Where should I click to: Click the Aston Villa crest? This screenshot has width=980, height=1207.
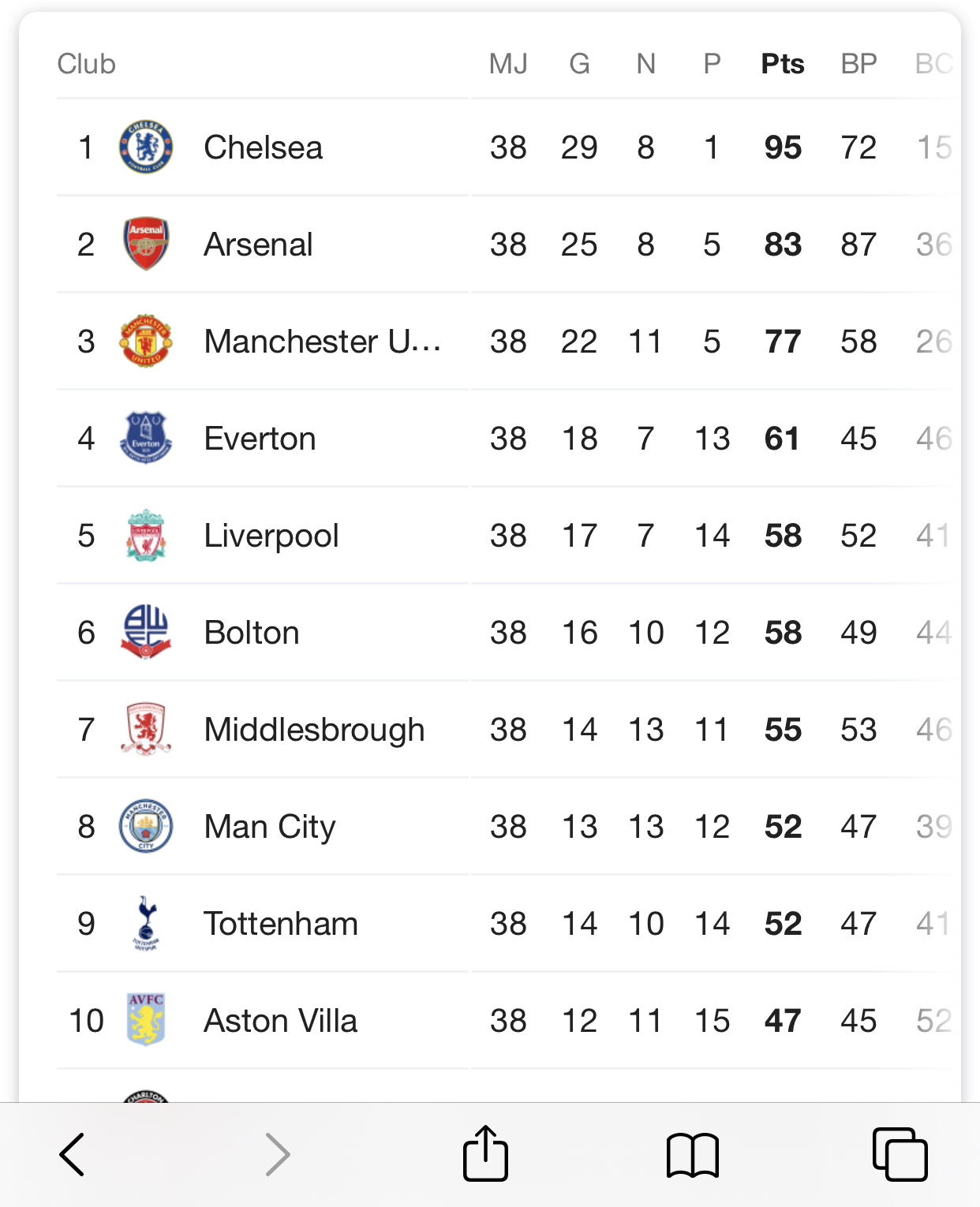pos(146,1020)
